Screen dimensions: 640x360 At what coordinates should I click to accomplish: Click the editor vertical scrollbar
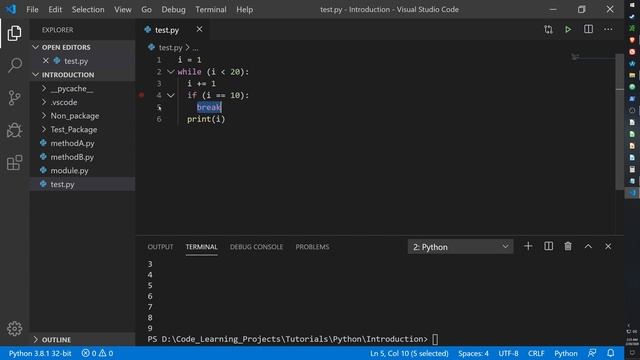pos(620,122)
